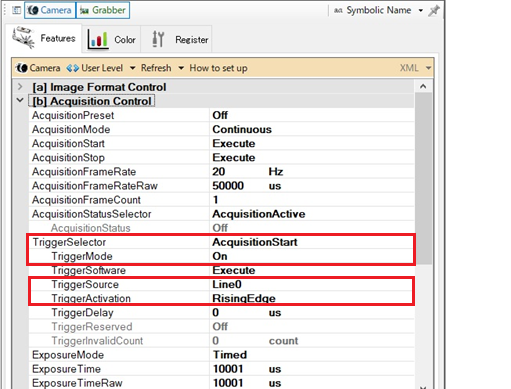Open the Color tab

pyautogui.click(x=111, y=39)
